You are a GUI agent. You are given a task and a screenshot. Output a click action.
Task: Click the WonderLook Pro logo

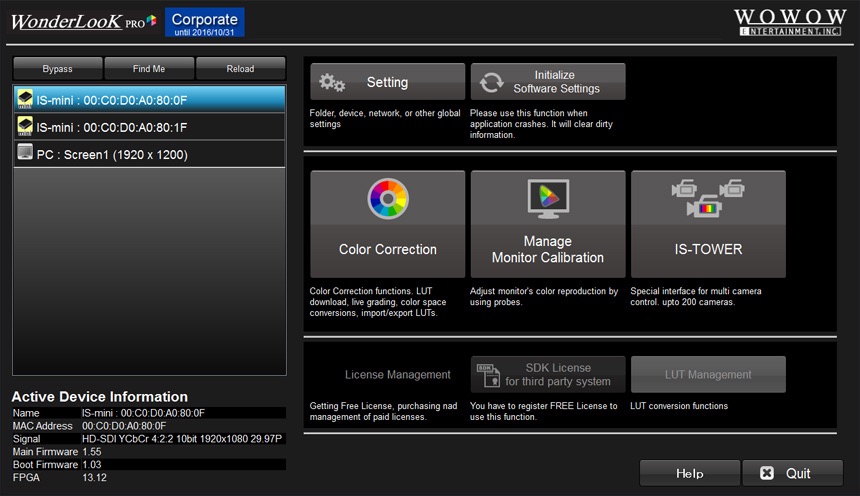pyautogui.click(x=83, y=21)
